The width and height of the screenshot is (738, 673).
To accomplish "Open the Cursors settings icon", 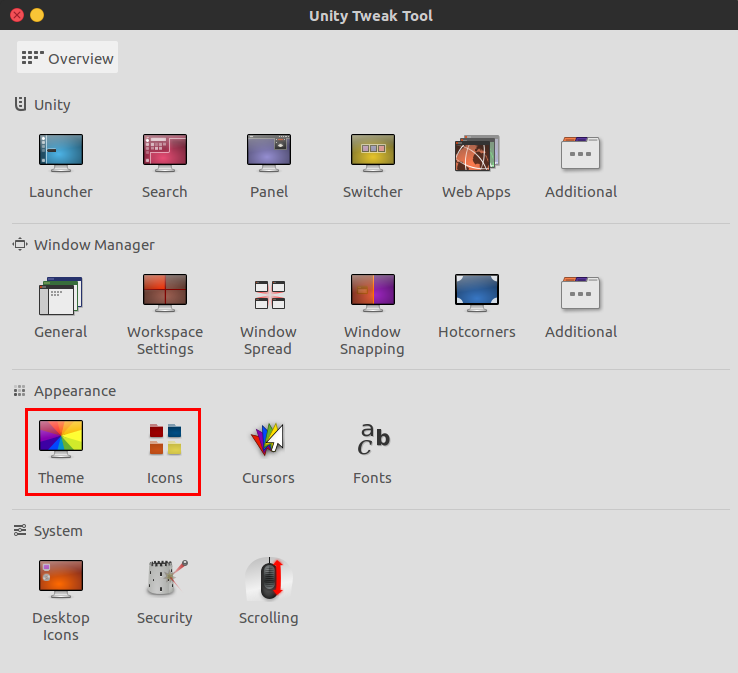I will click(268, 439).
